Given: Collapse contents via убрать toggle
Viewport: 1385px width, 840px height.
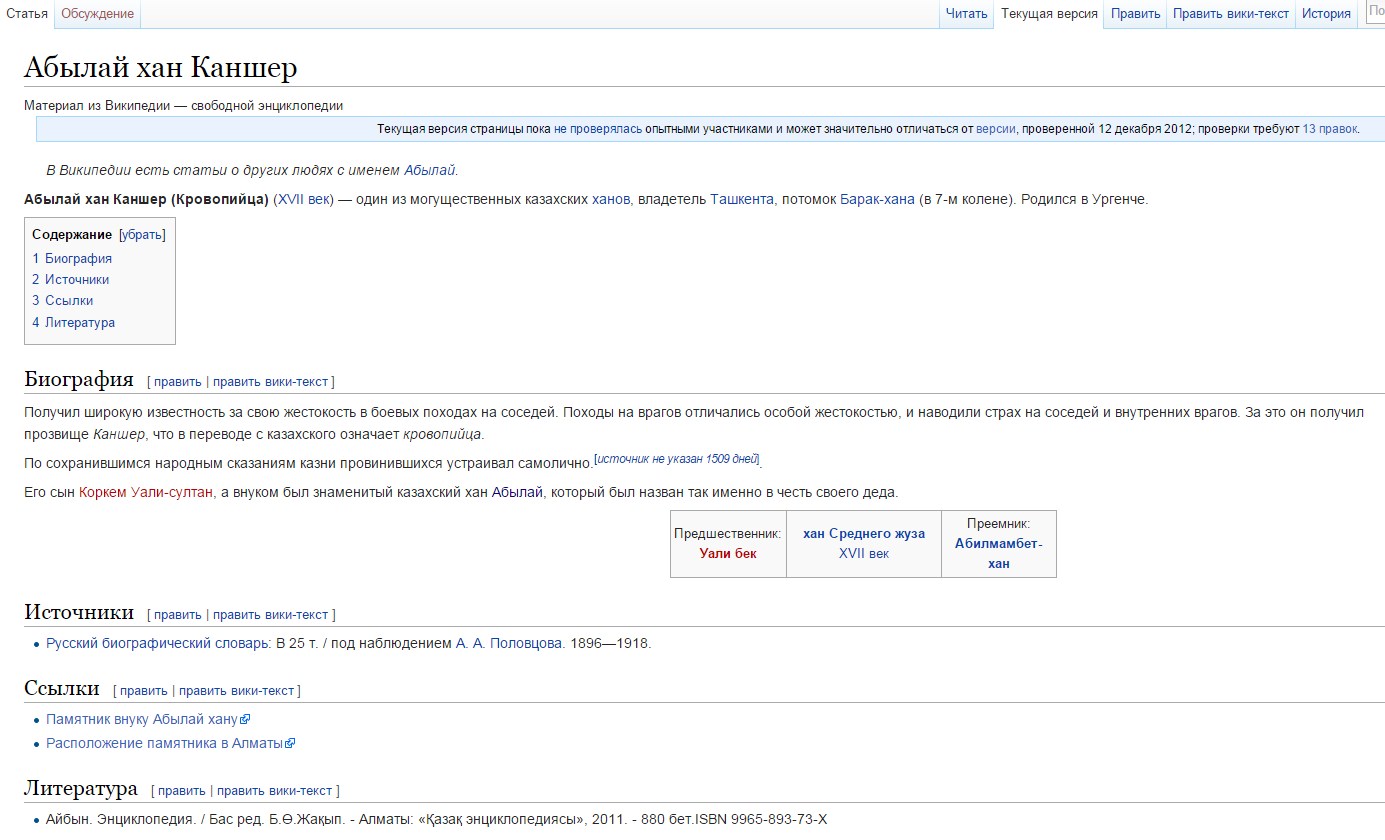Looking at the screenshot, I should pos(142,235).
